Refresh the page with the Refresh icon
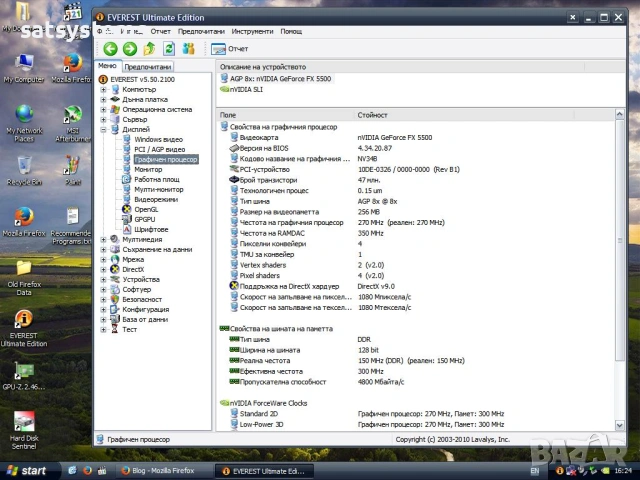Screen dimensions: 640x480 click(169, 49)
